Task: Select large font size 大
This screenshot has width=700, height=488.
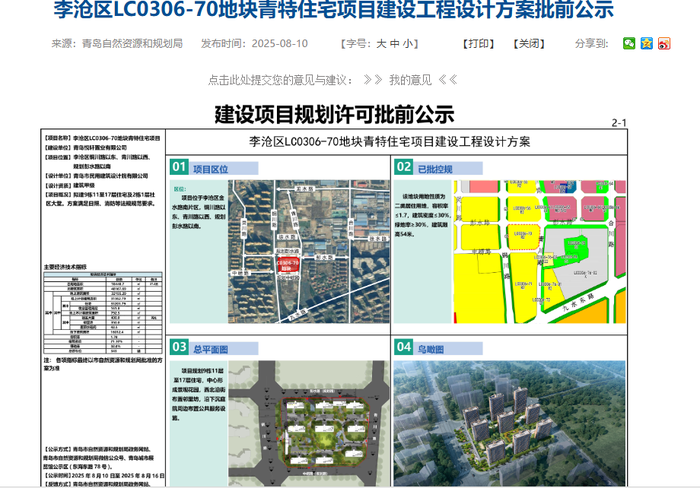Action: click(x=381, y=44)
